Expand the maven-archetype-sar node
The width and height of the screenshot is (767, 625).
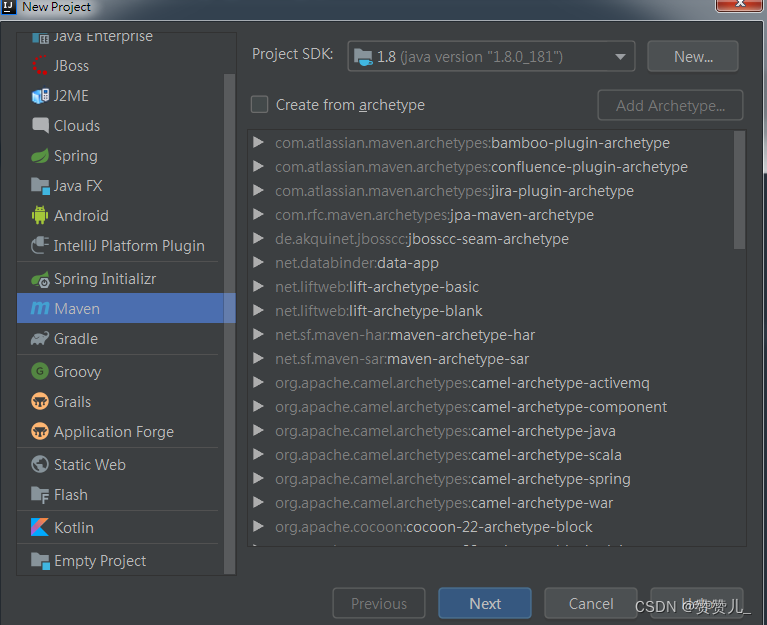click(258, 358)
